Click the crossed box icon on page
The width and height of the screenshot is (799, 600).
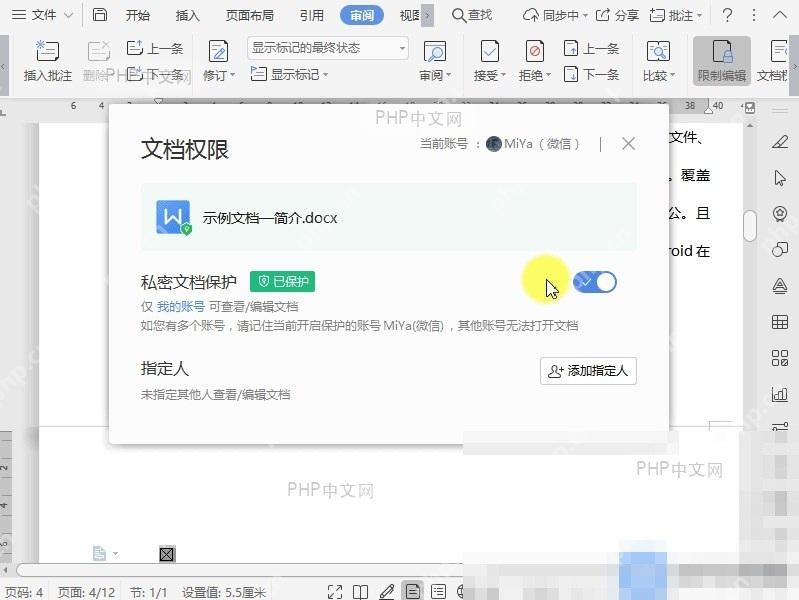(167, 554)
